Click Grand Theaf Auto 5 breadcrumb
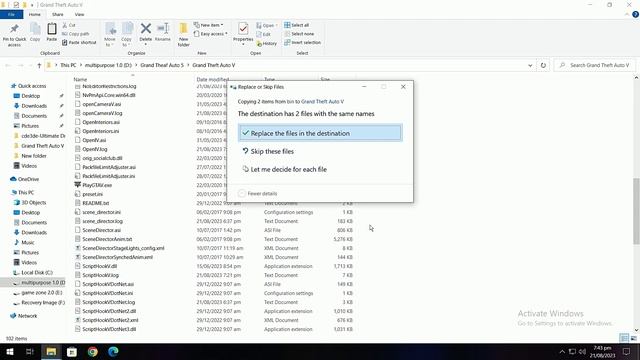Image resolution: width=640 pixels, height=360 pixels. pos(162,65)
